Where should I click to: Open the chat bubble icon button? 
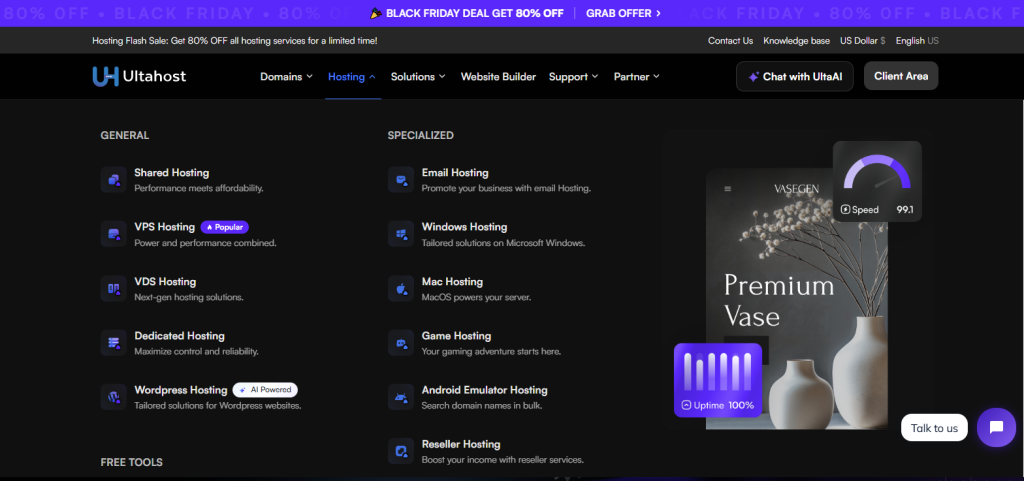click(996, 427)
